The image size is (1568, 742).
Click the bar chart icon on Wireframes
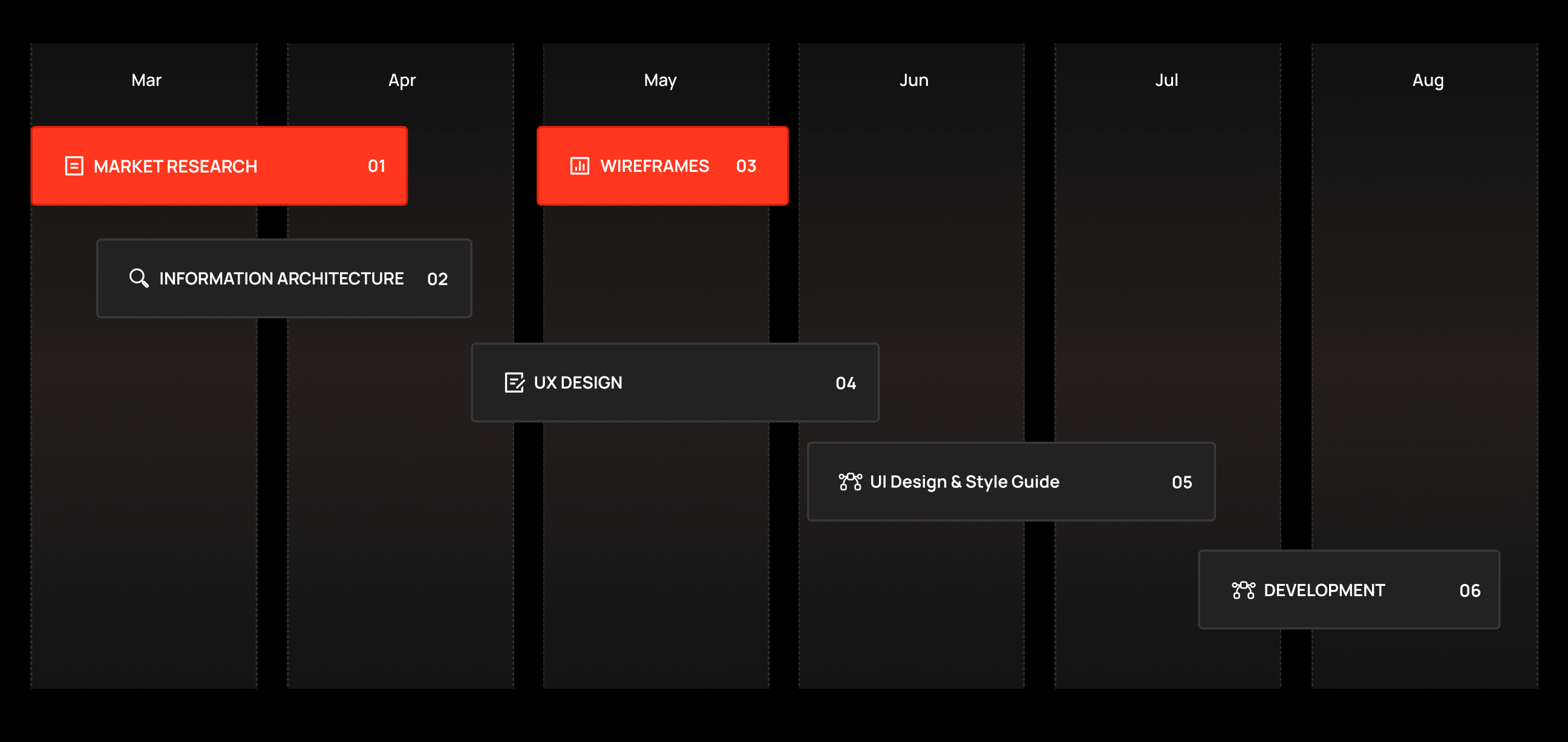[x=579, y=166]
